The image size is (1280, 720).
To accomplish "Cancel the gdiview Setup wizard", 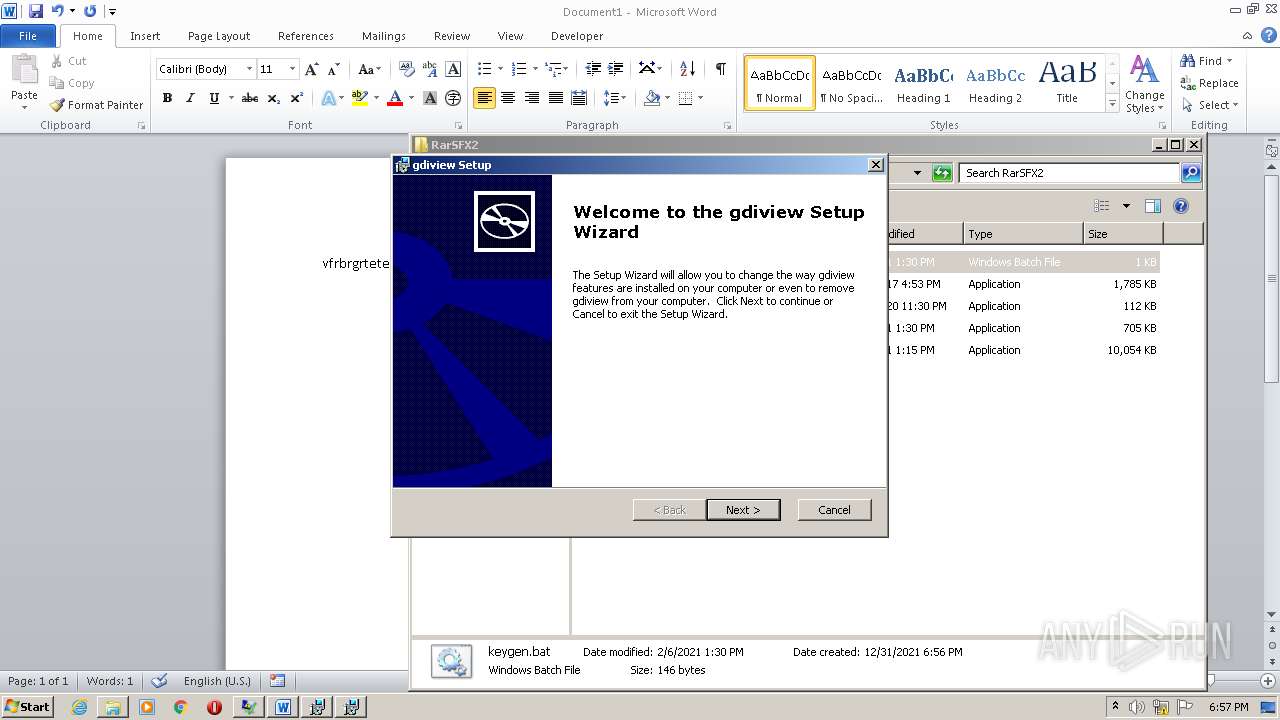I will (834, 510).
